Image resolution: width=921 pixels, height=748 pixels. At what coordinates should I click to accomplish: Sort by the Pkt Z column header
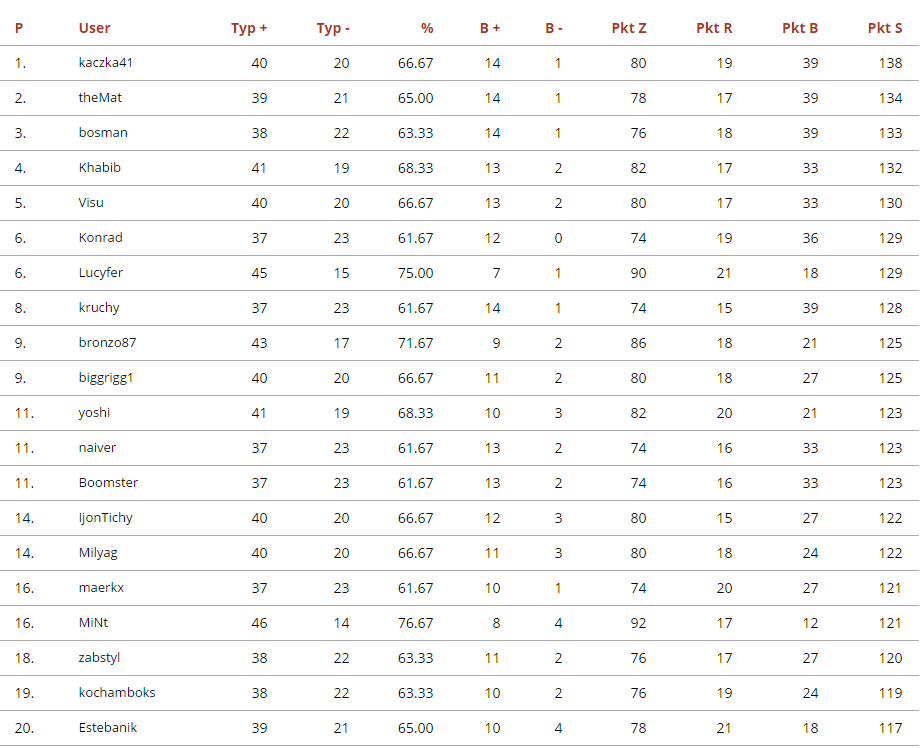point(629,28)
